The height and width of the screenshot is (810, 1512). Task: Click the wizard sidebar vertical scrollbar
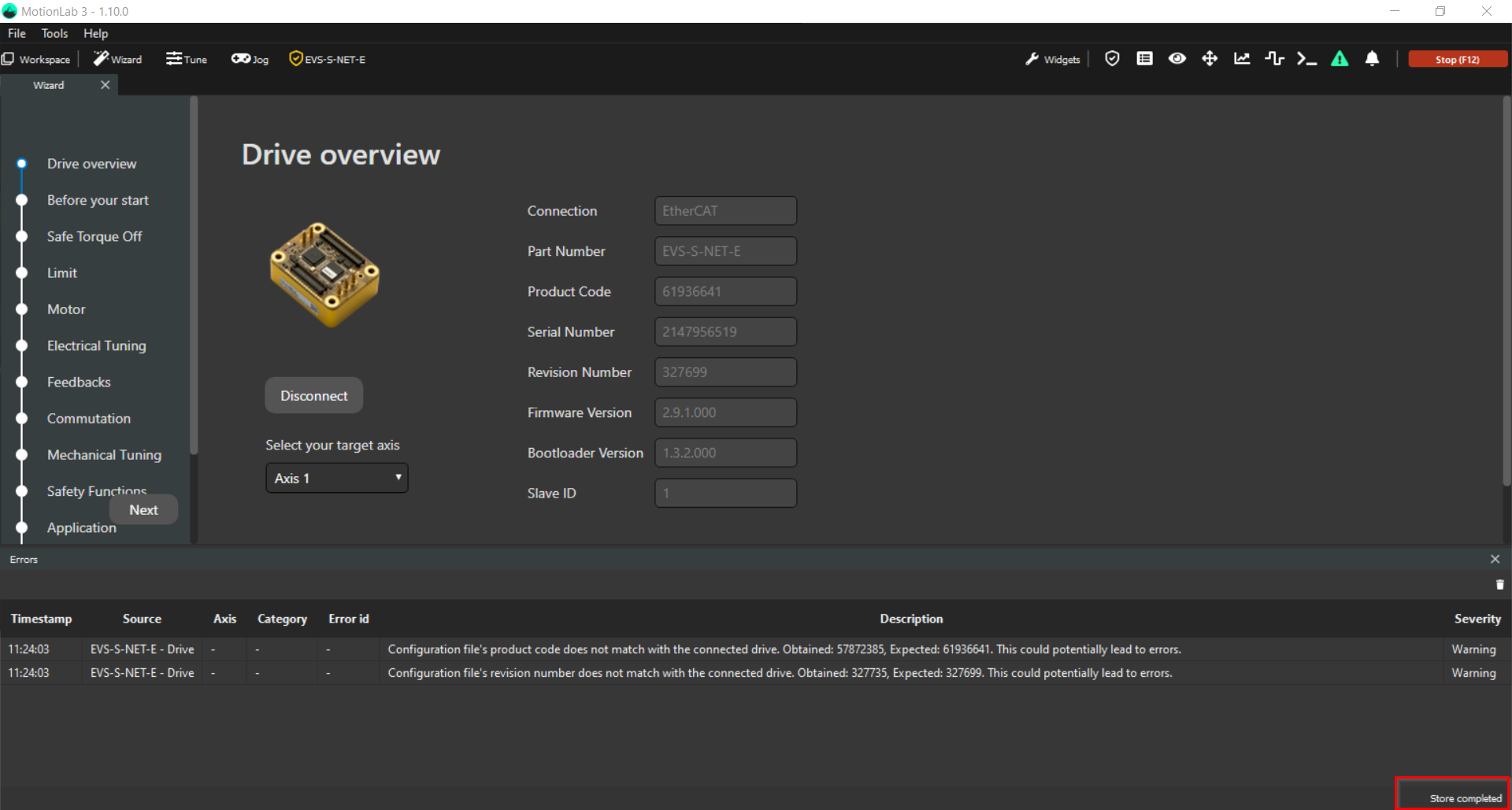(x=194, y=276)
